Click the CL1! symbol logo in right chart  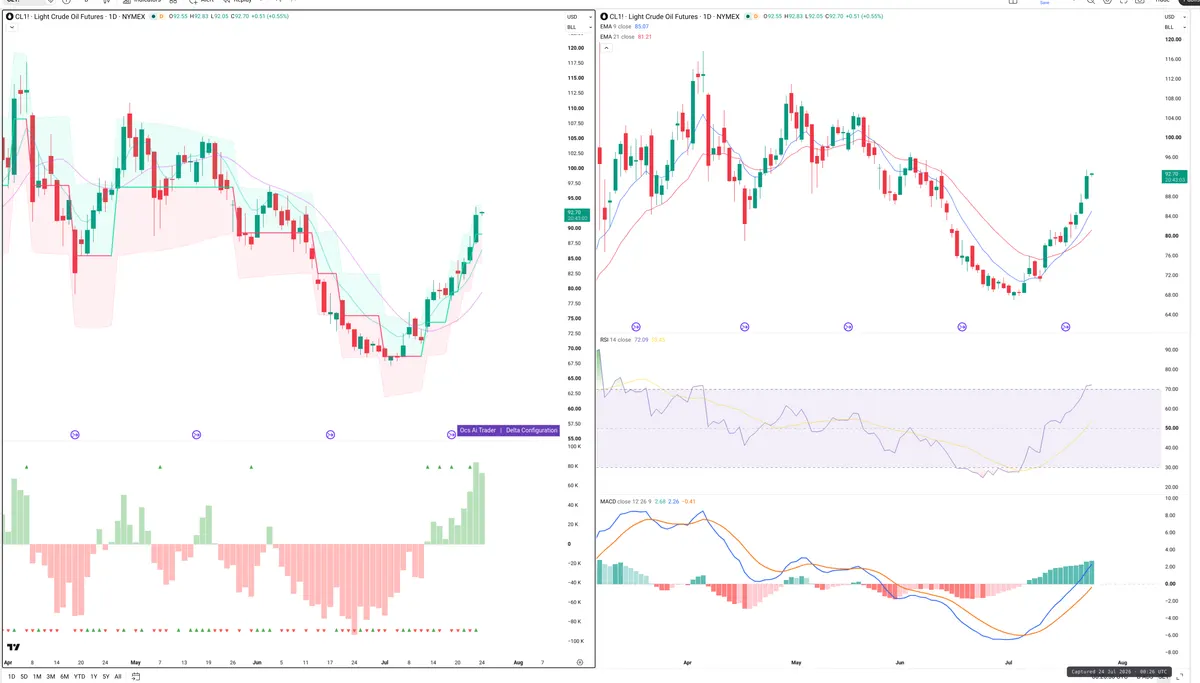coord(605,16)
